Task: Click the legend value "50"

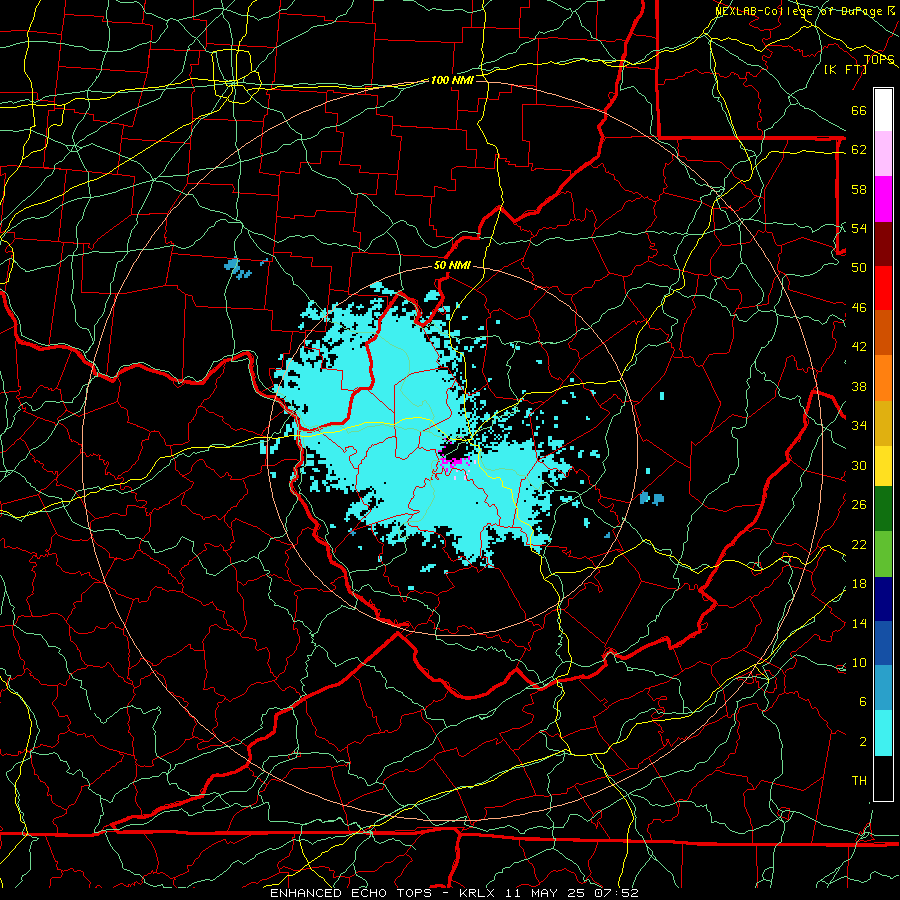Action: [859, 267]
